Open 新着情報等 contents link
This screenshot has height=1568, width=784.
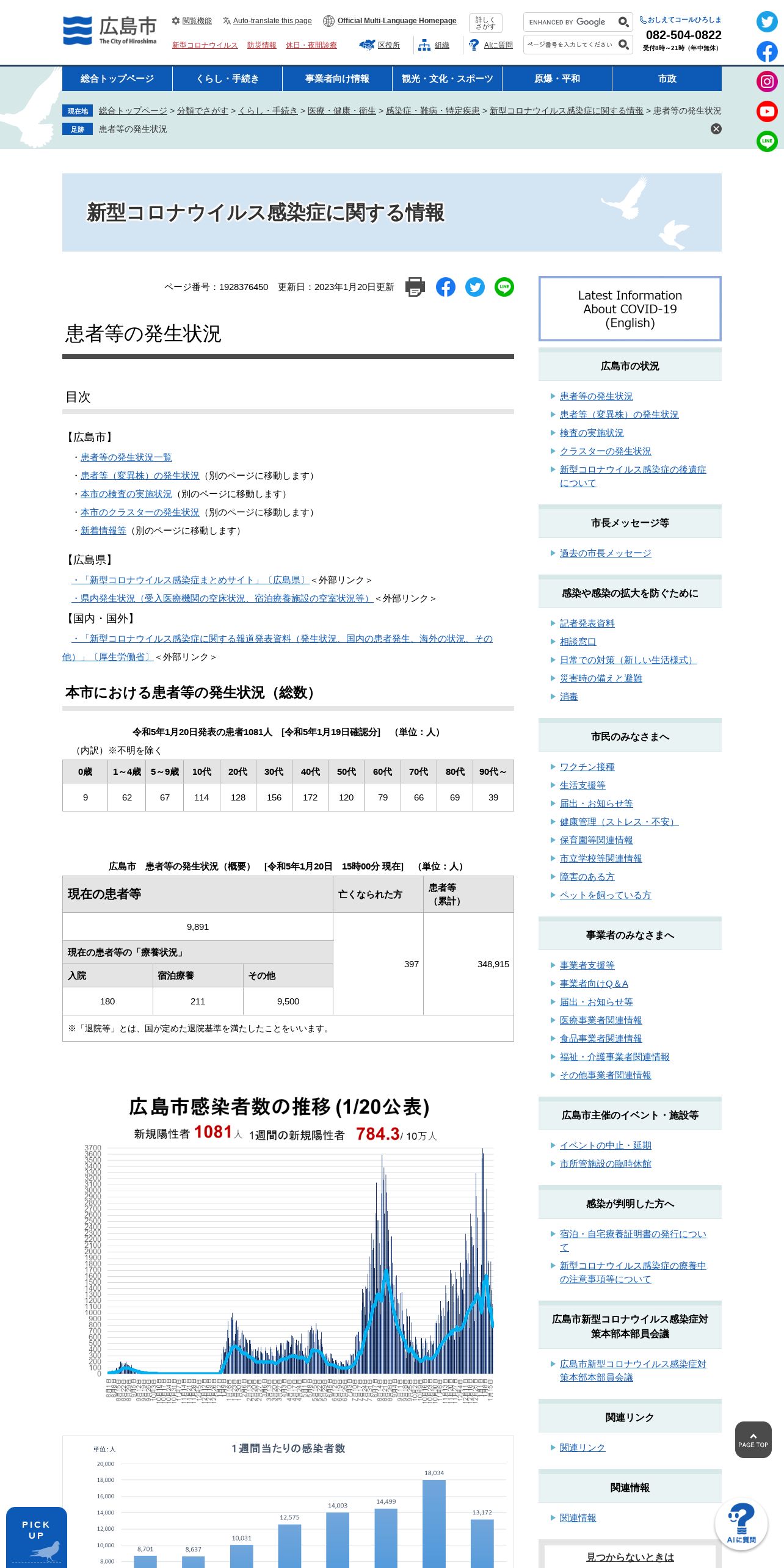click(103, 531)
